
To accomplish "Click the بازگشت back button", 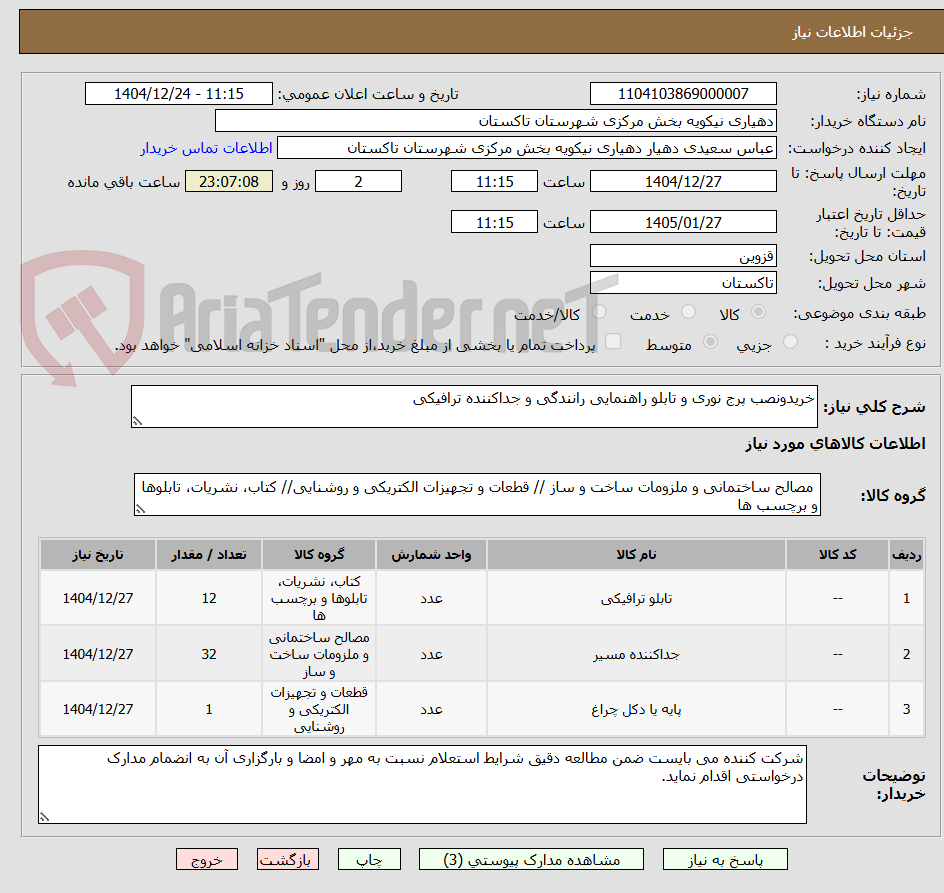I will [288, 859].
